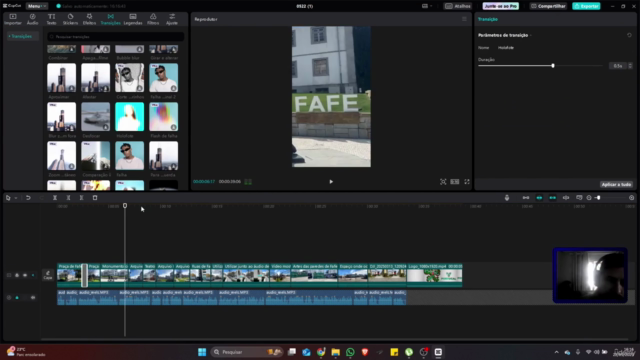The width and height of the screenshot is (640, 360).
Task: Open the Efeitos tab
Action: point(89,19)
